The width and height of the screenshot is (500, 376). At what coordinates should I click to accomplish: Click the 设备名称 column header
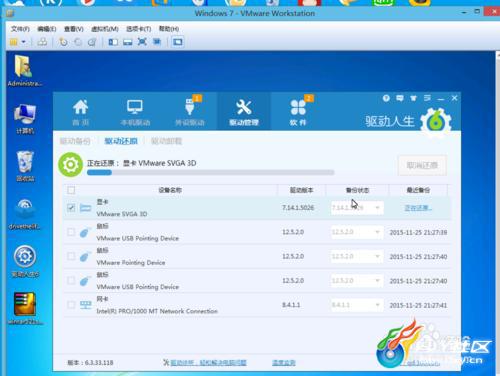pos(170,190)
